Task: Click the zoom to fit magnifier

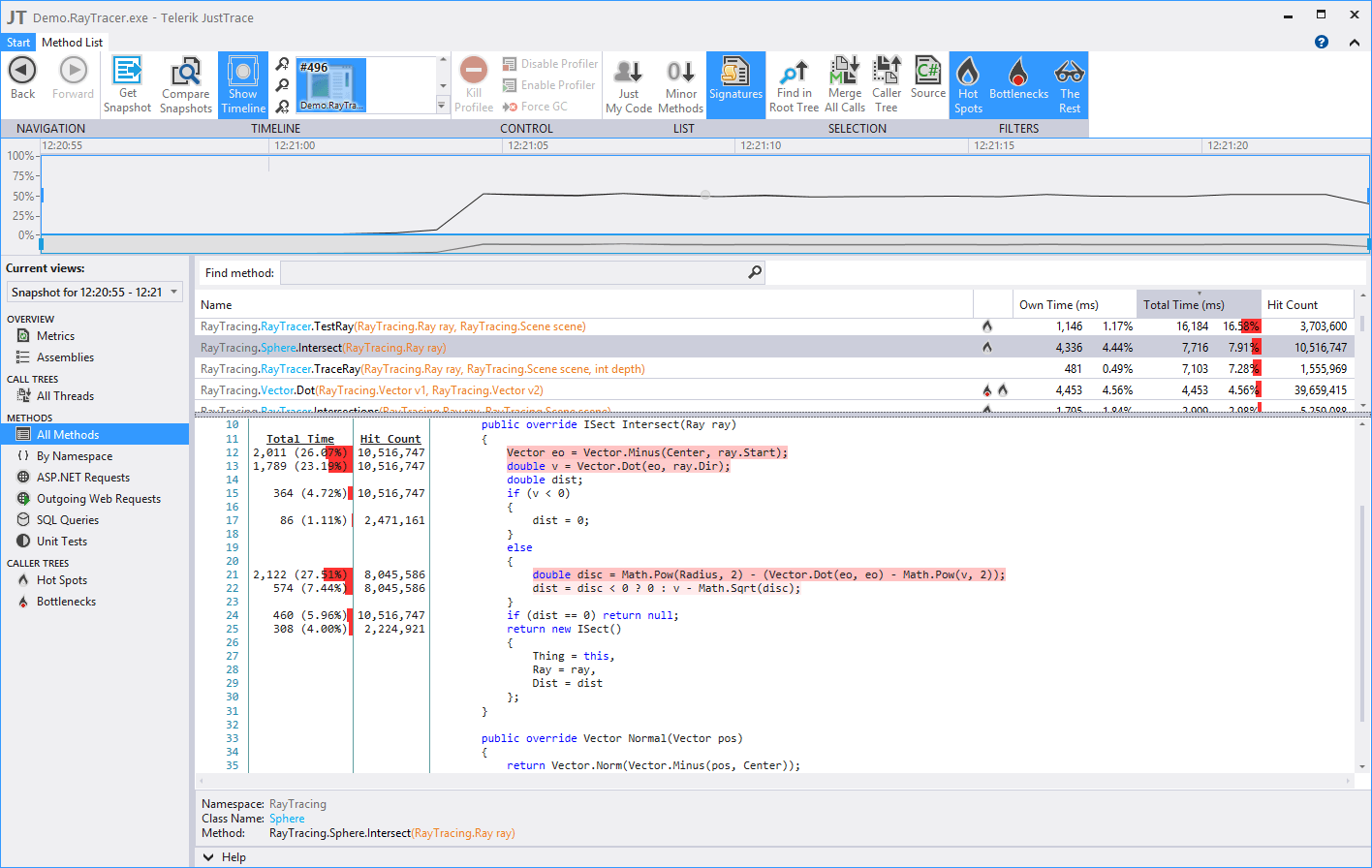Action: pyautogui.click(x=283, y=107)
